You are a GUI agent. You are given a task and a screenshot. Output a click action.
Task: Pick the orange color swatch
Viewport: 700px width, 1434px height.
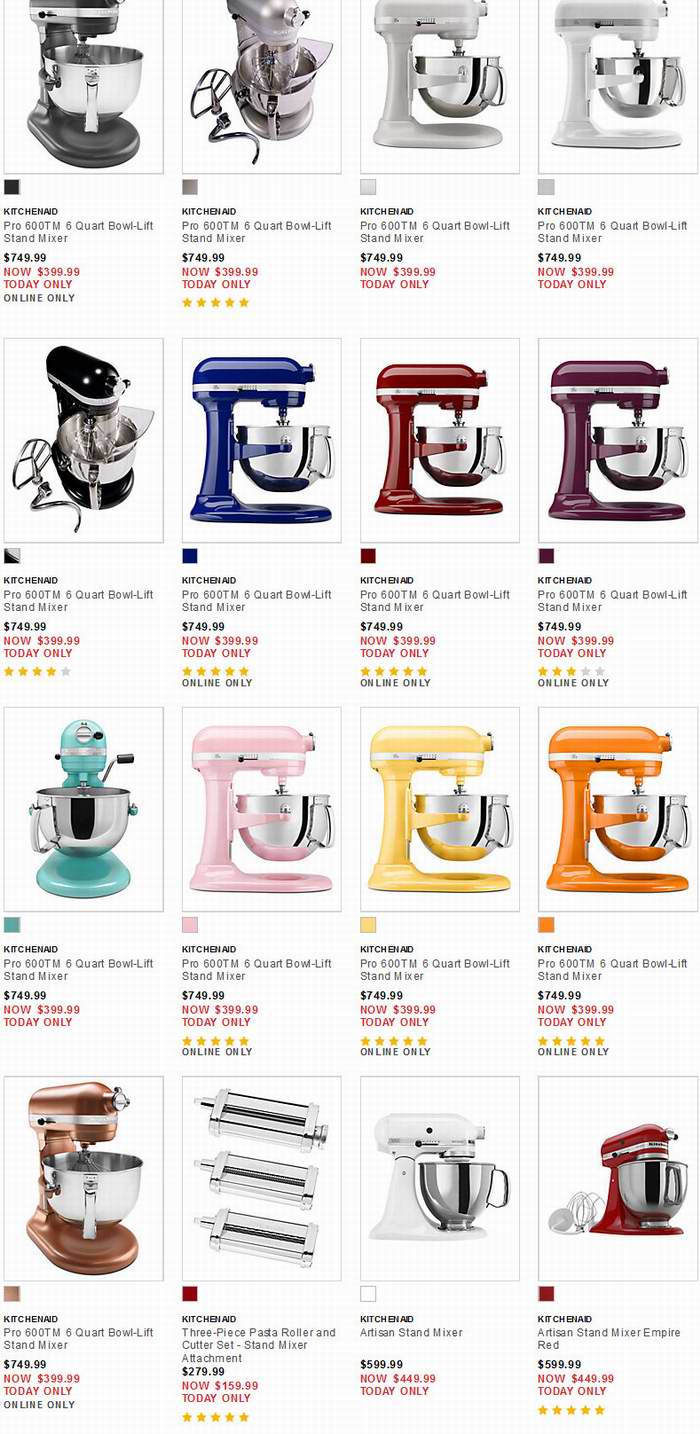click(546, 925)
